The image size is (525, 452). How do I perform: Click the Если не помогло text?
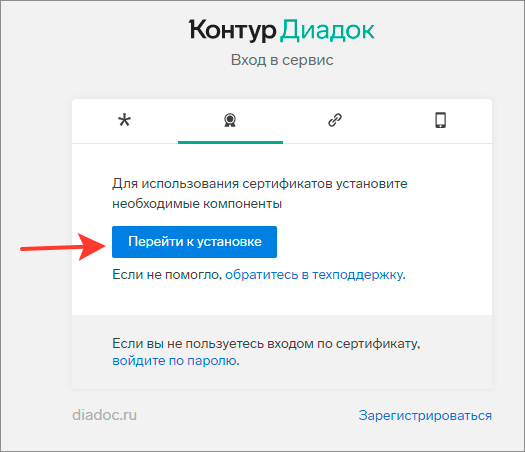167,275
